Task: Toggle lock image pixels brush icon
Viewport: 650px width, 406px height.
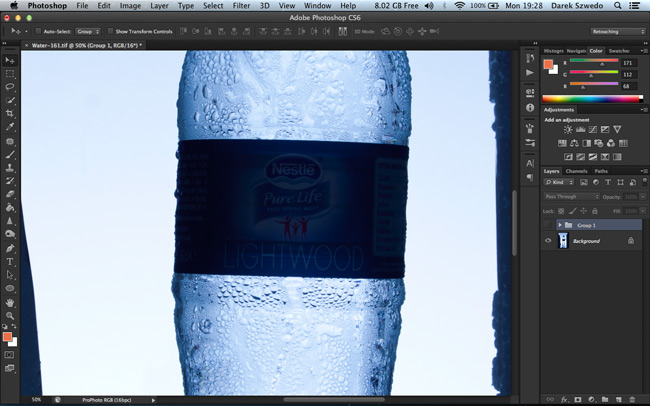Action: click(x=572, y=211)
